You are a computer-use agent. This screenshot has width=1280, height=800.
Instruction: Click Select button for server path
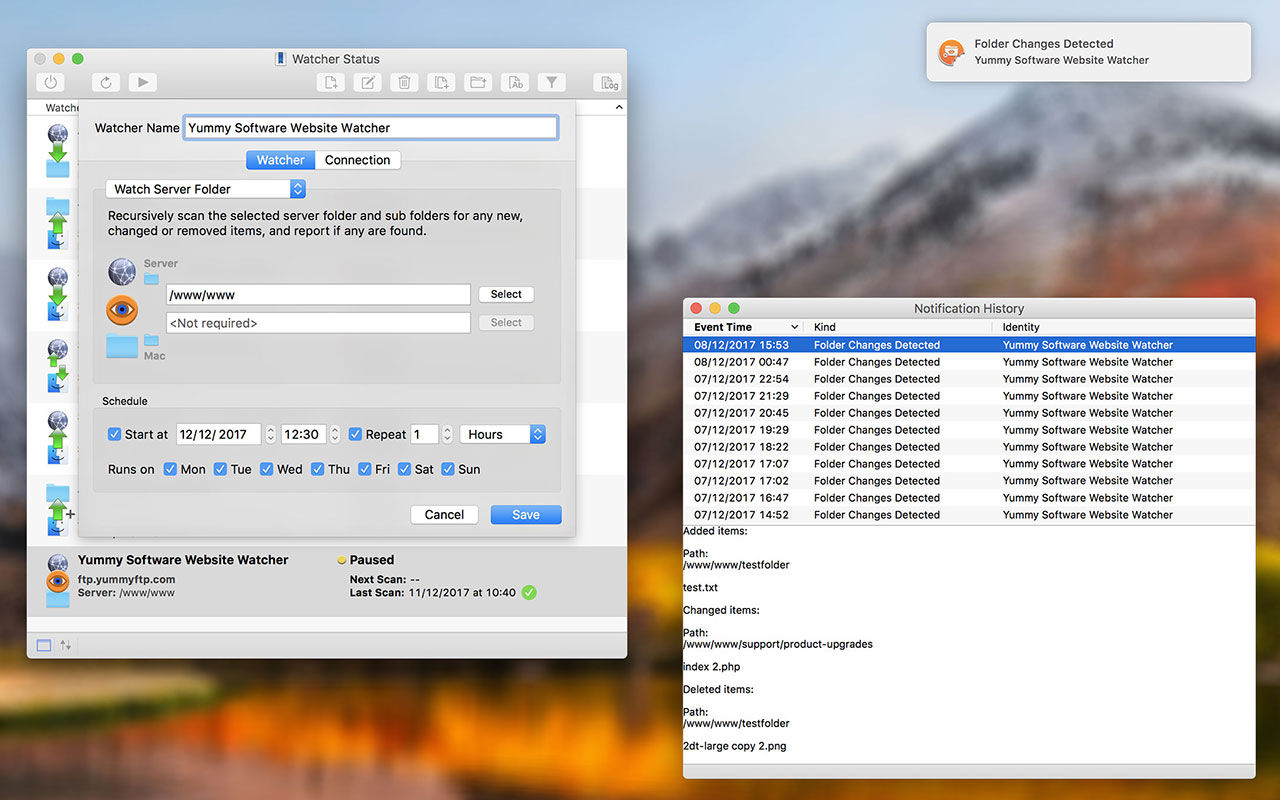coord(506,294)
